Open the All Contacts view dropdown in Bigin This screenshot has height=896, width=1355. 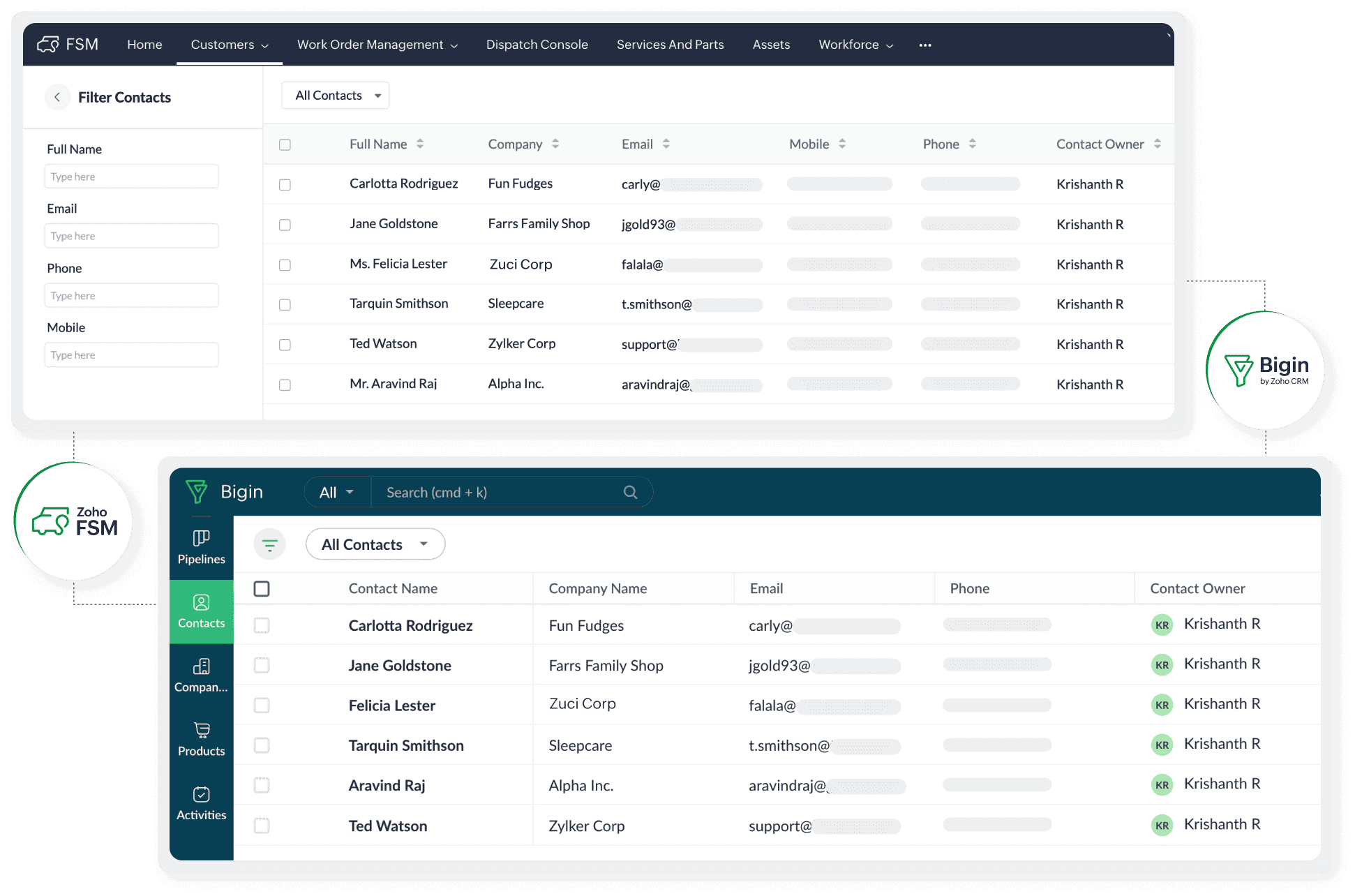click(375, 544)
